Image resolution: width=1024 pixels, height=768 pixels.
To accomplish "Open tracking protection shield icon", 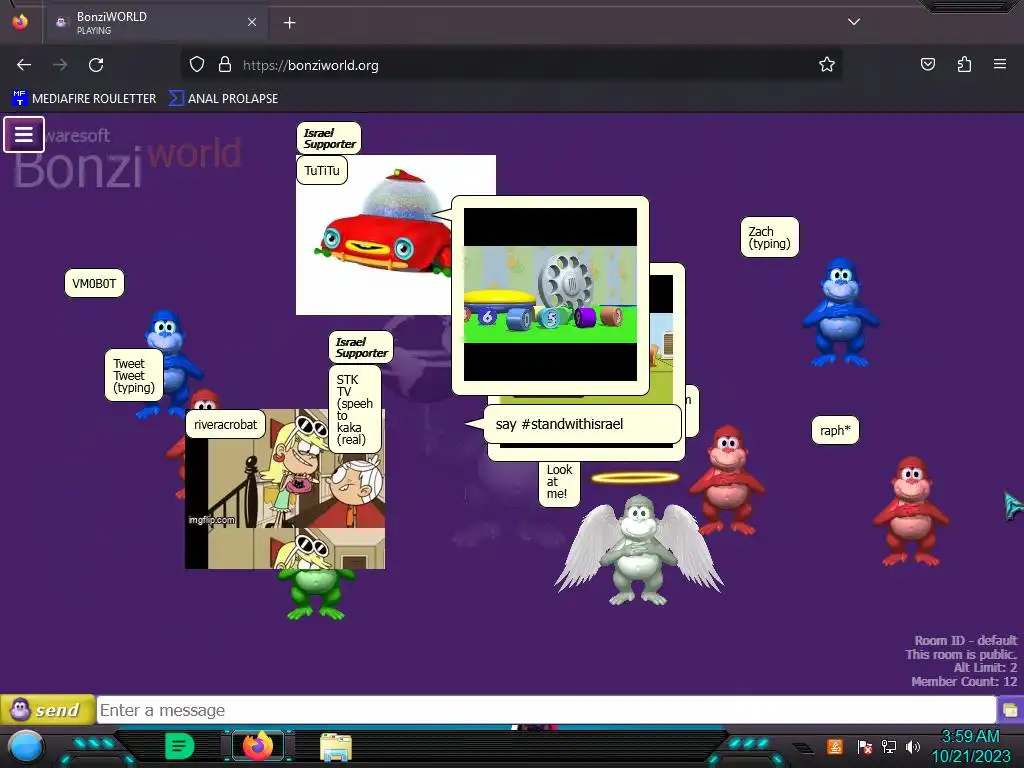I will pyautogui.click(x=197, y=65).
